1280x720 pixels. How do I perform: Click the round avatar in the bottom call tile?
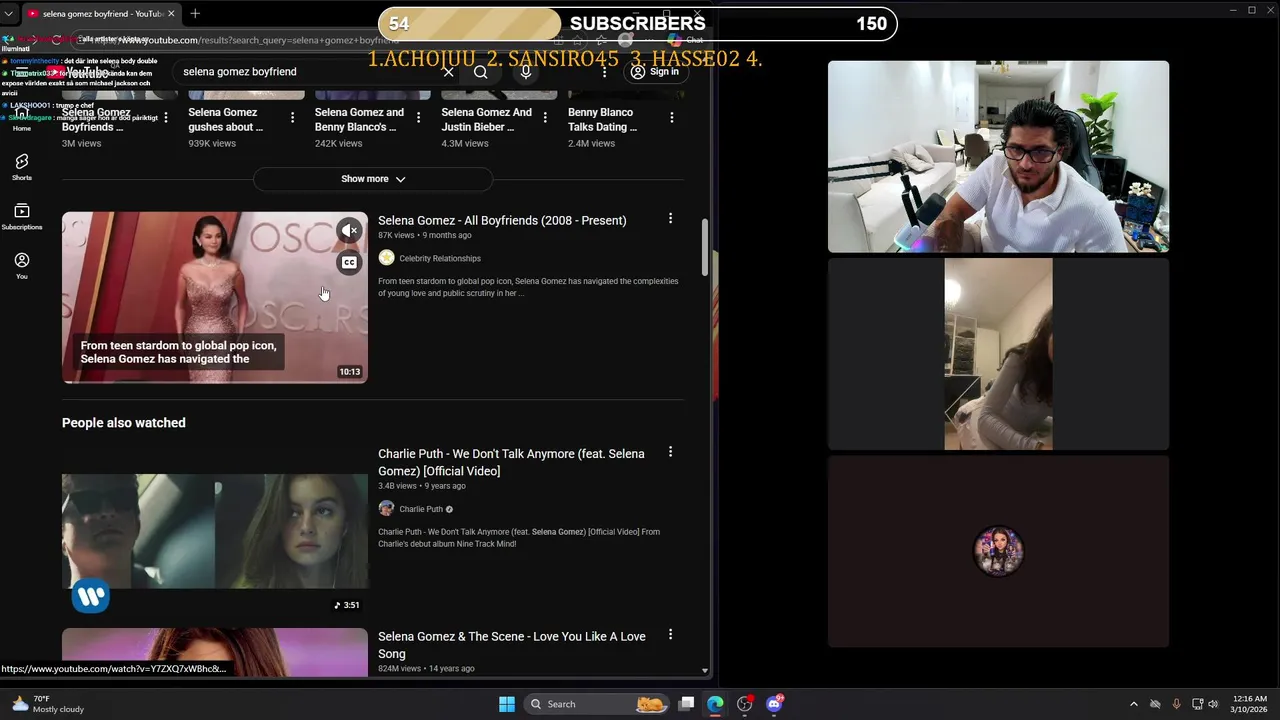tap(998, 552)
